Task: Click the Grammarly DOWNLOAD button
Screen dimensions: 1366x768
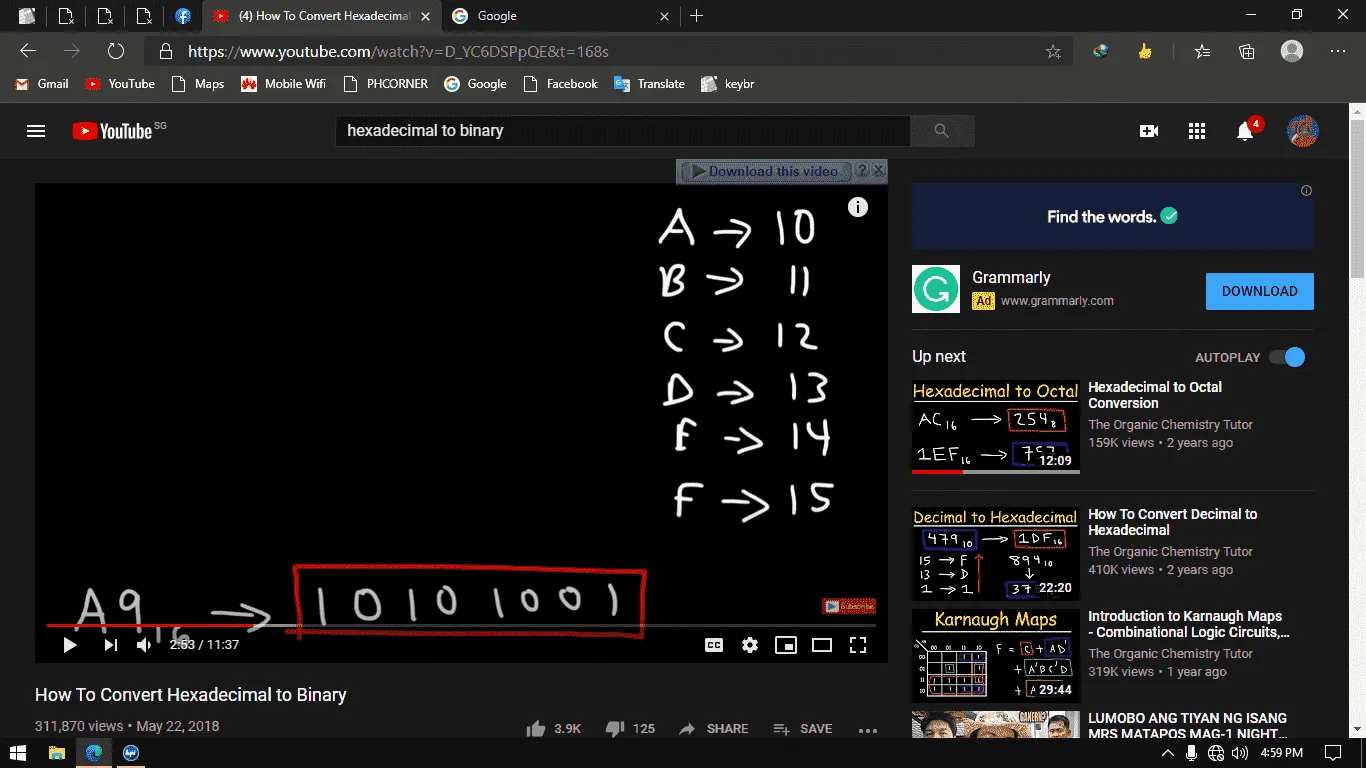Action: coord(1260,291)
